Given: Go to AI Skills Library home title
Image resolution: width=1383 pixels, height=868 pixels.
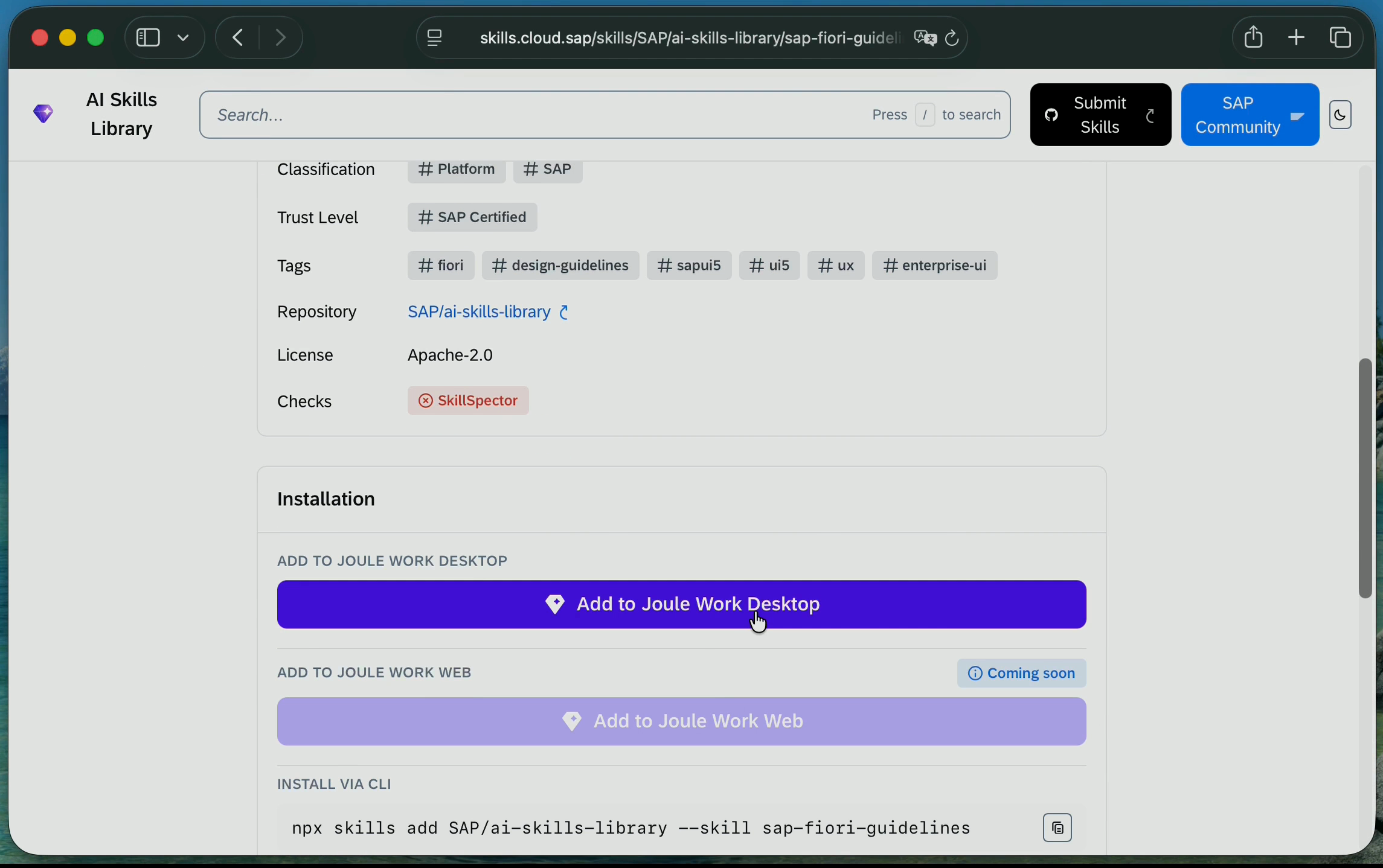Looking at the screenshot, I should (121, 114).
